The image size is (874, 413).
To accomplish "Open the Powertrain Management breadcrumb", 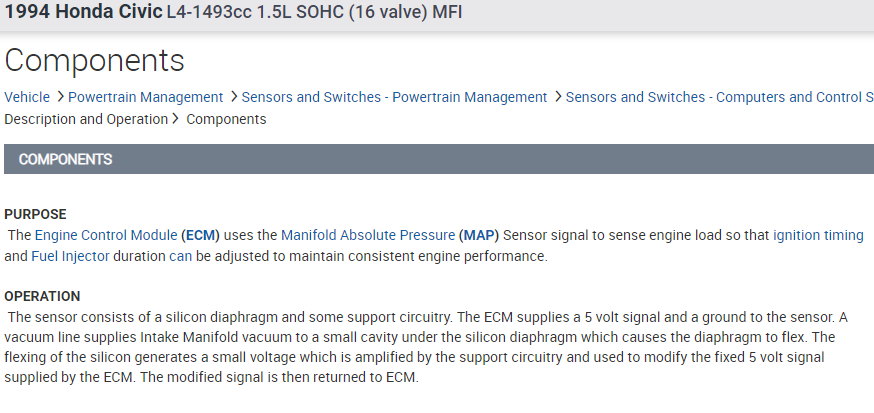I will tap(146, 97).
